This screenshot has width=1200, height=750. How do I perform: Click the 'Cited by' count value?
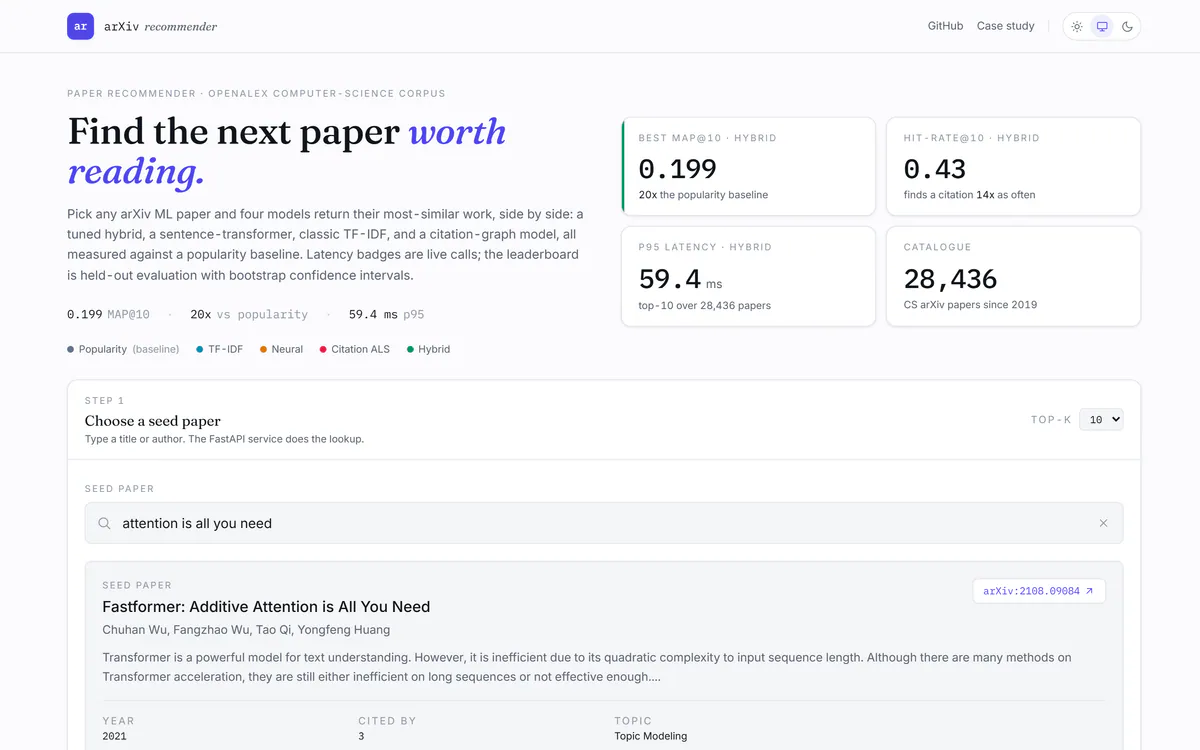point(361,736)
